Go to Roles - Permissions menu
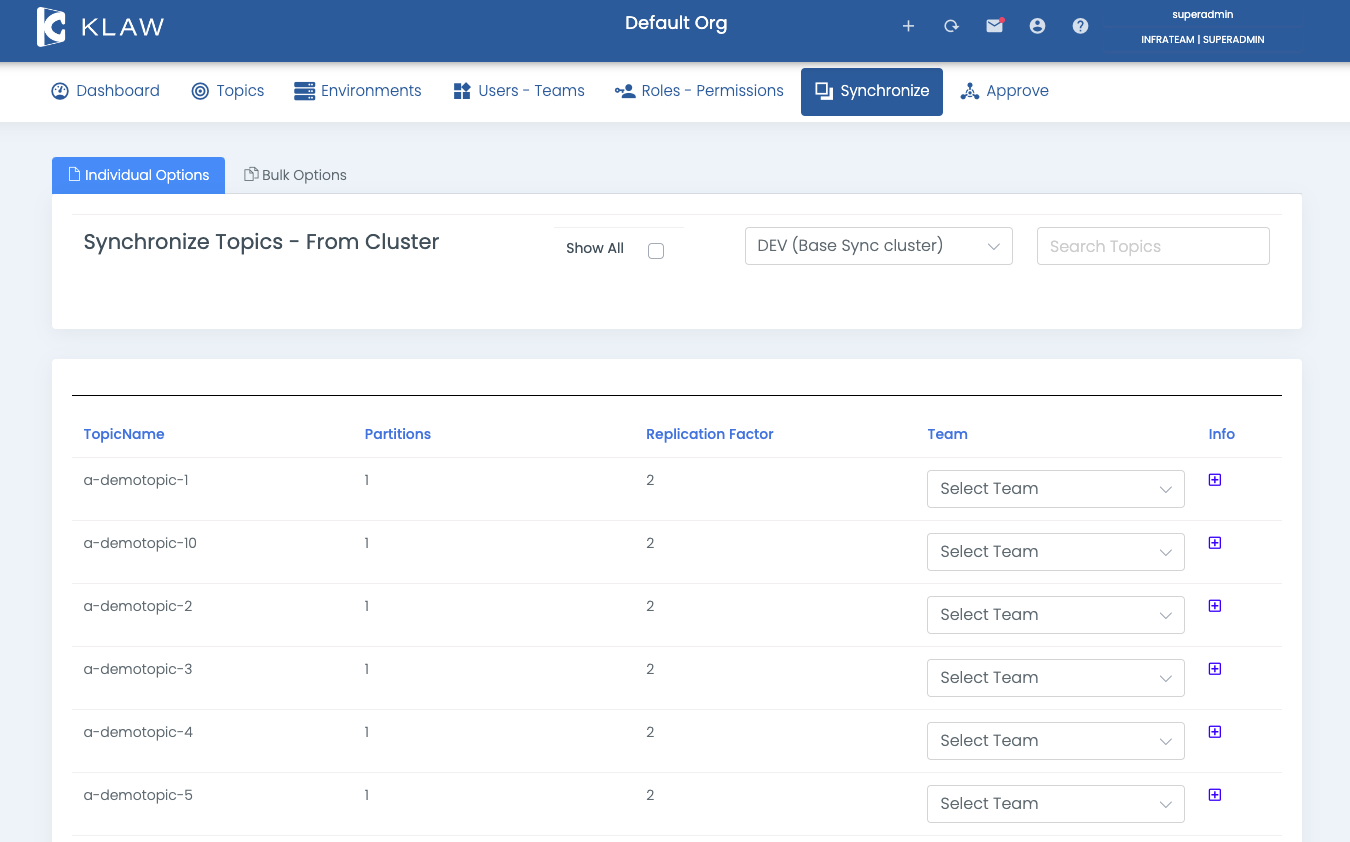Screen dimensions: 1350x842 [699, 91]
